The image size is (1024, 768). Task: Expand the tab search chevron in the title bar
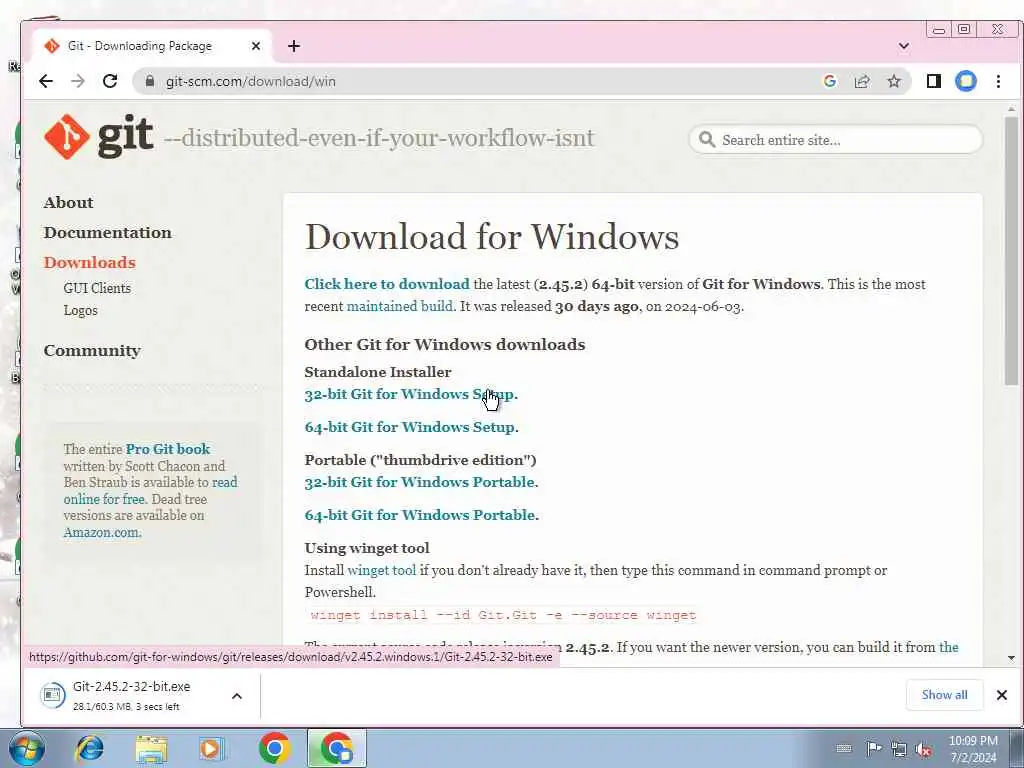pyautogui.click(x=904, y=46)
